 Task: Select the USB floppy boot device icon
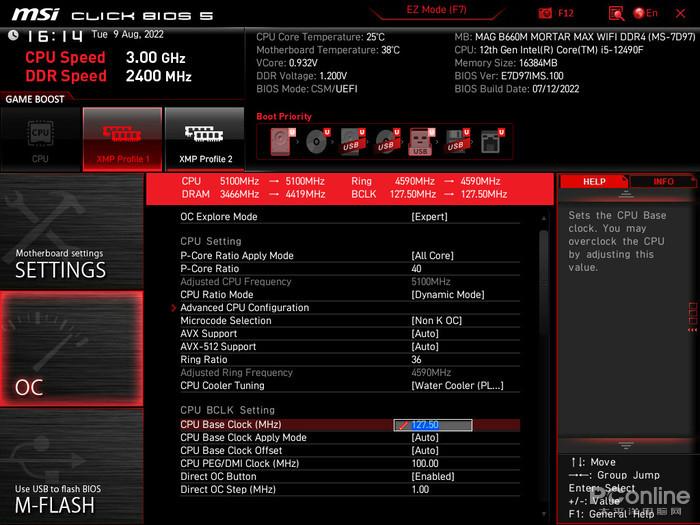click(457, 142)
